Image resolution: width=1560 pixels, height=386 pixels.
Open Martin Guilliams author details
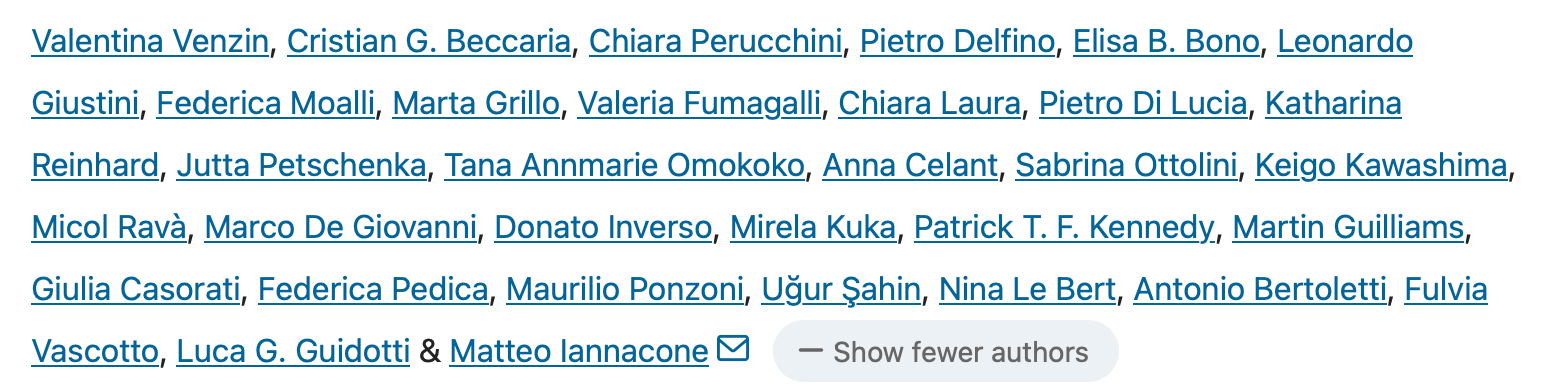coord(1348,228)
